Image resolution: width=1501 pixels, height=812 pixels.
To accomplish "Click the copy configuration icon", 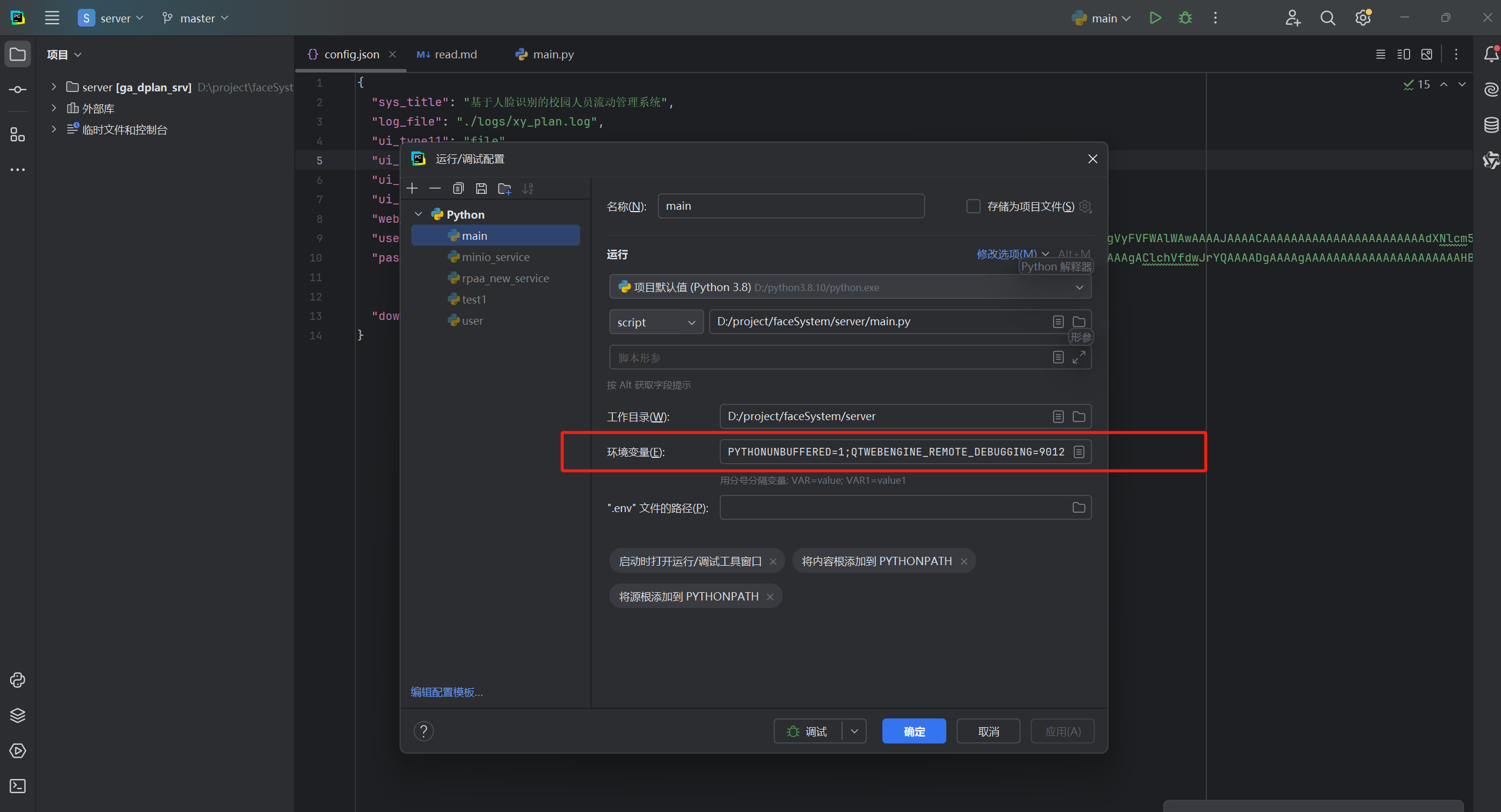I will point(458,189).
